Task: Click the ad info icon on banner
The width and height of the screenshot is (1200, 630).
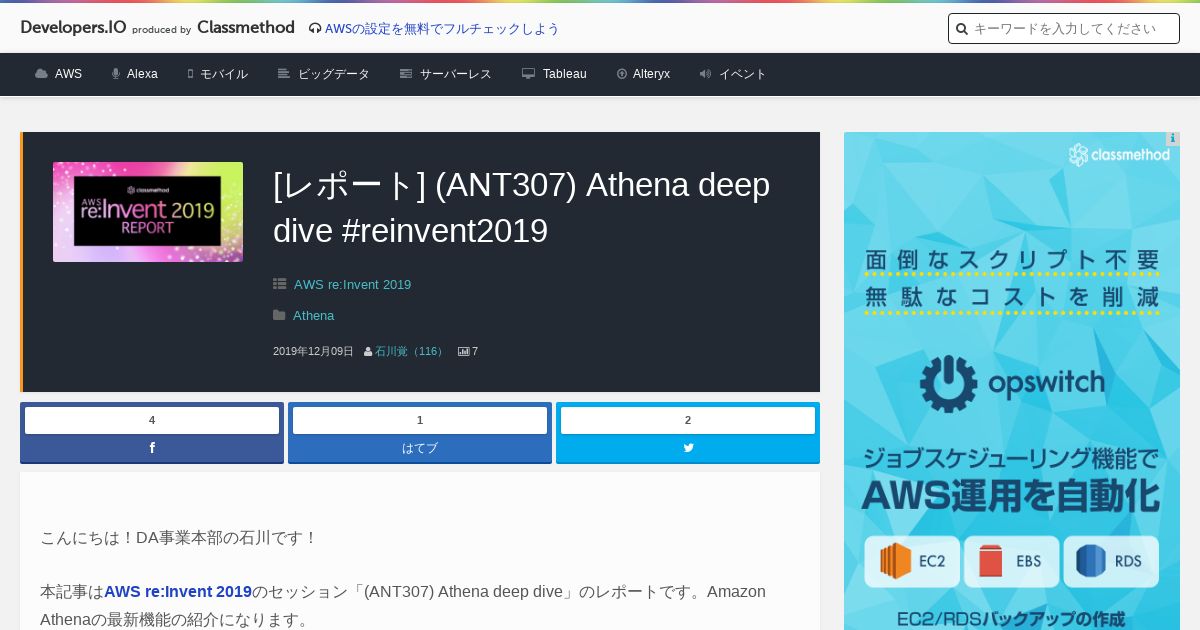Action: pyautogui.click(x=1174, y=139)
